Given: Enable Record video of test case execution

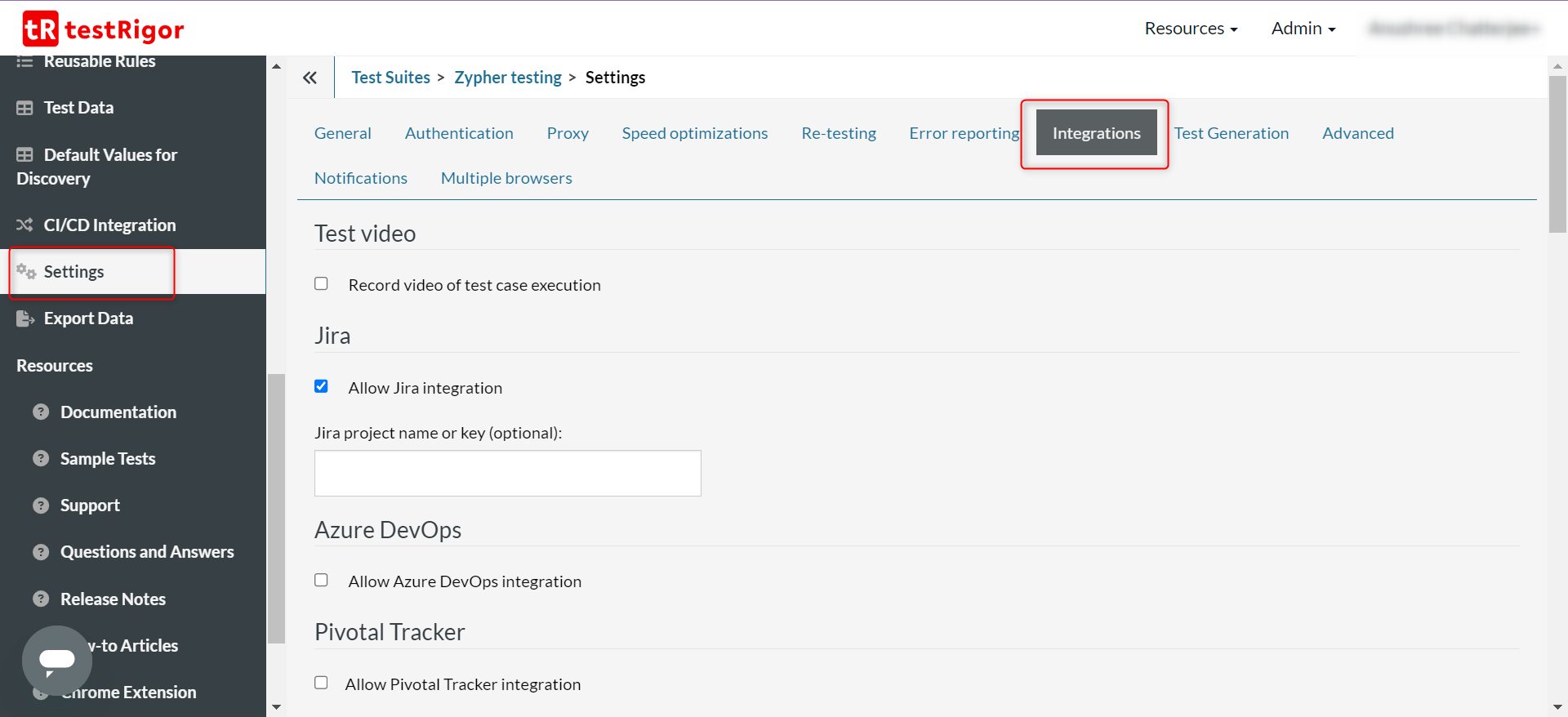Looking at the screenshot, I should click(x=321, y=284).
